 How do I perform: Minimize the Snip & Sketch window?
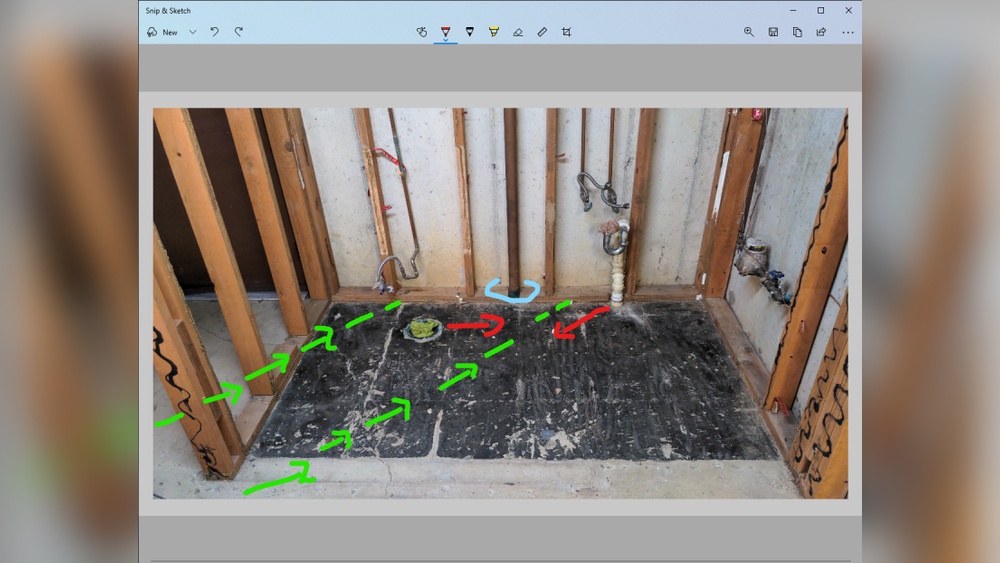click(x=793, y=10)
